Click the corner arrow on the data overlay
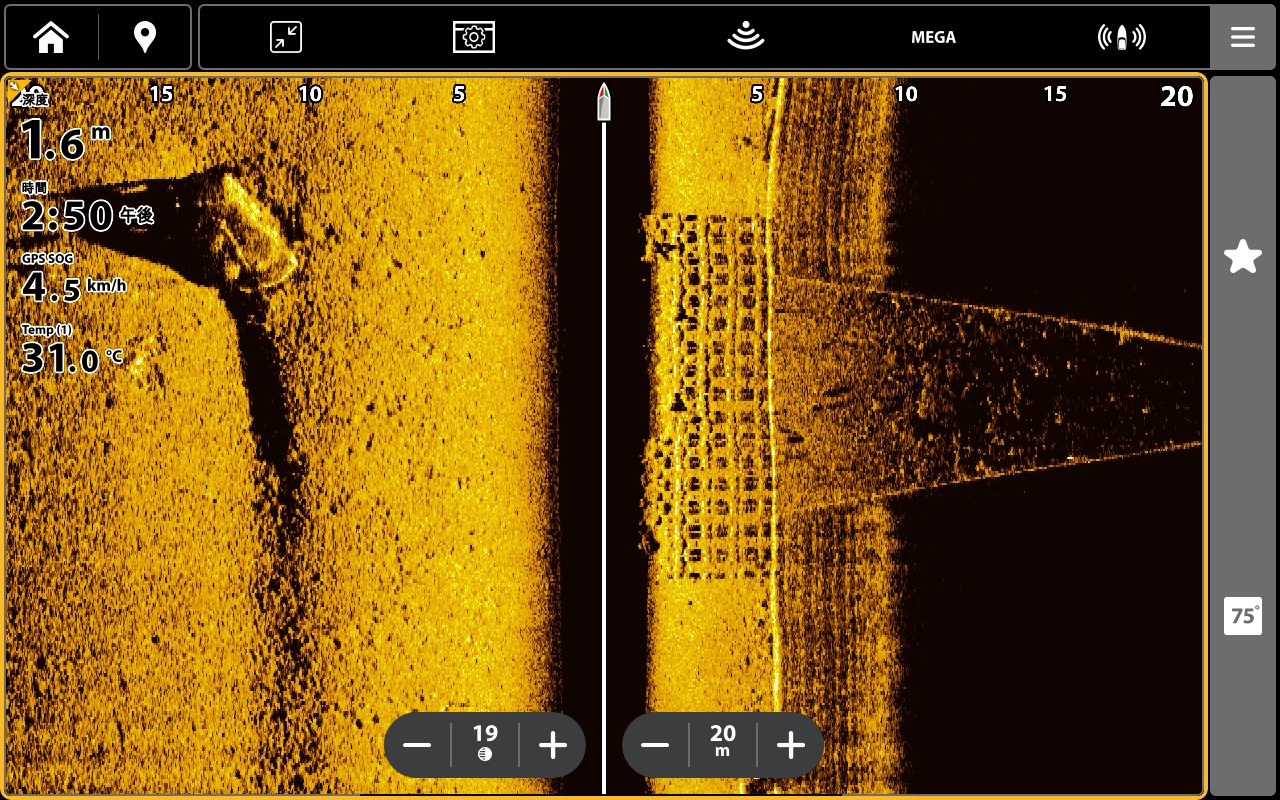The height and width of the screenshot is (800, 1280). pos(18,89)
